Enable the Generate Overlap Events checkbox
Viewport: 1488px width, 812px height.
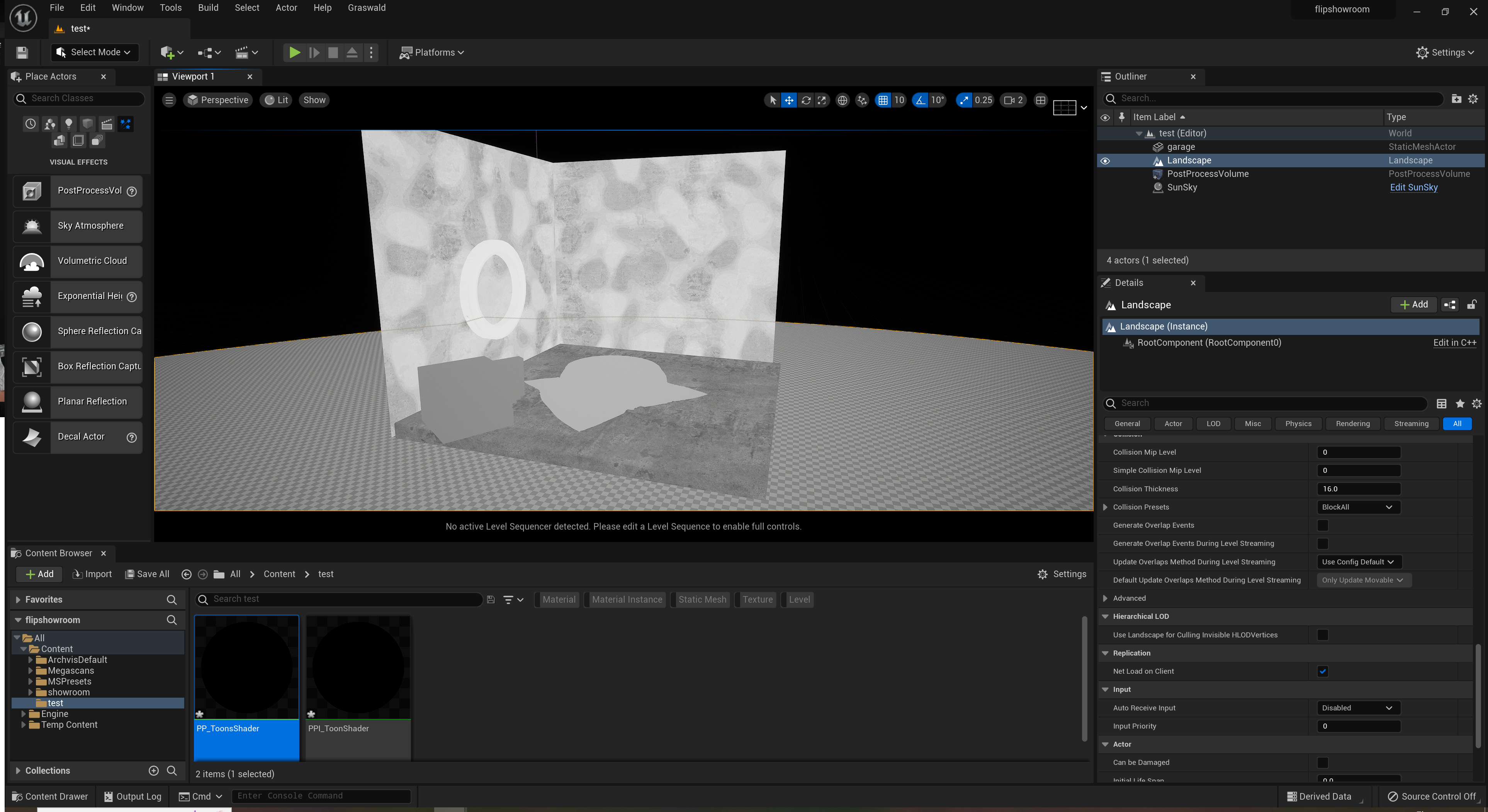click(x=1322, y=525)
